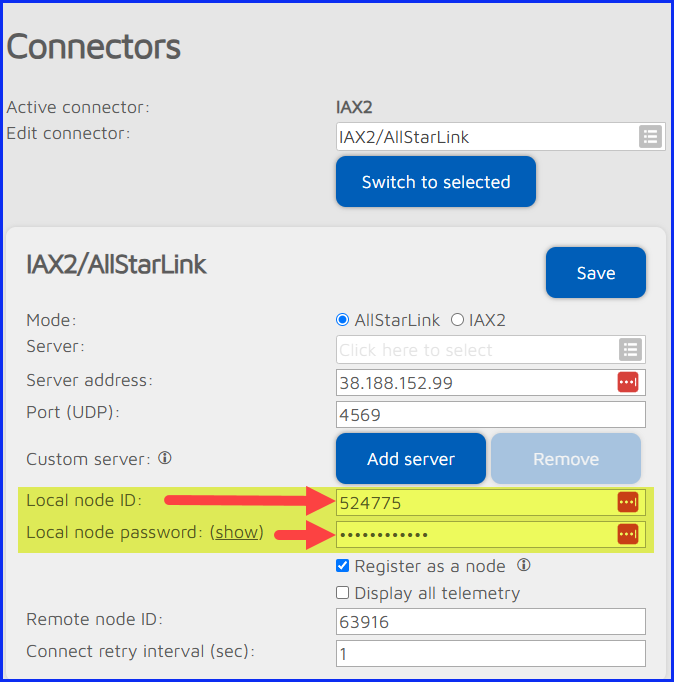Image resolution: width=674 pixels, height=682 pixels.
Task: Click the list icon in Server field
Action: [x=630, y=349]
